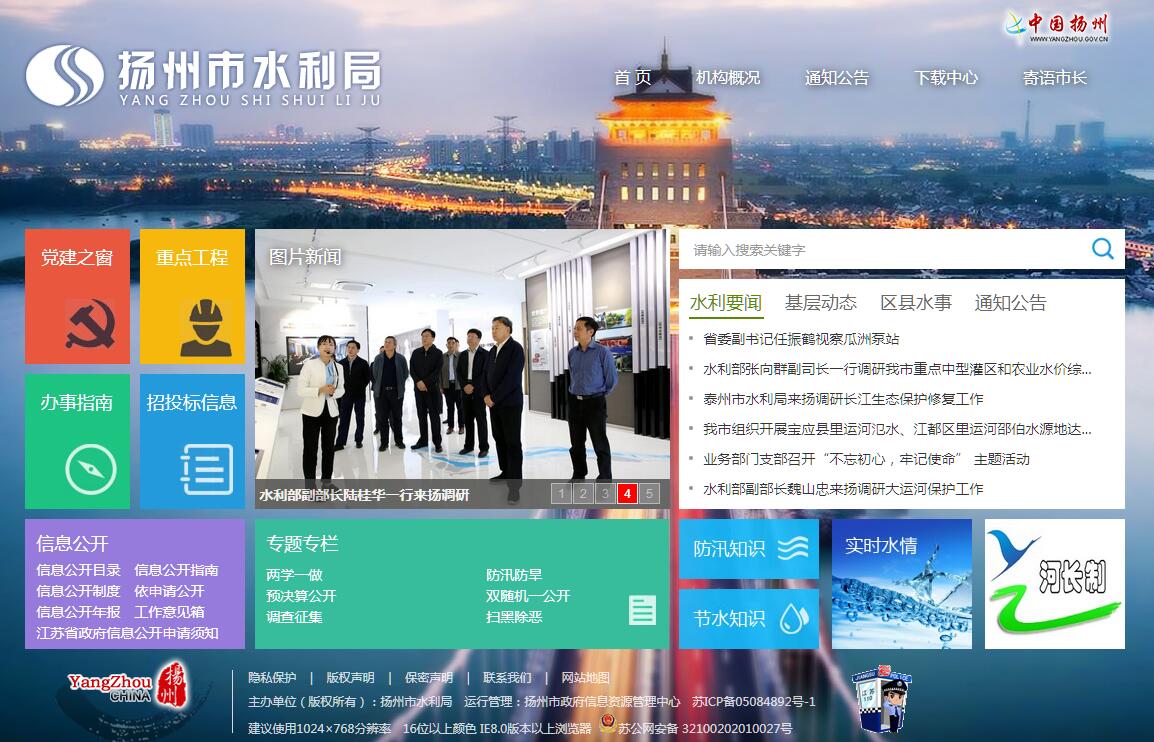1154x742 pixels.
Task: Show slideshow image 1
Action: 561,493
